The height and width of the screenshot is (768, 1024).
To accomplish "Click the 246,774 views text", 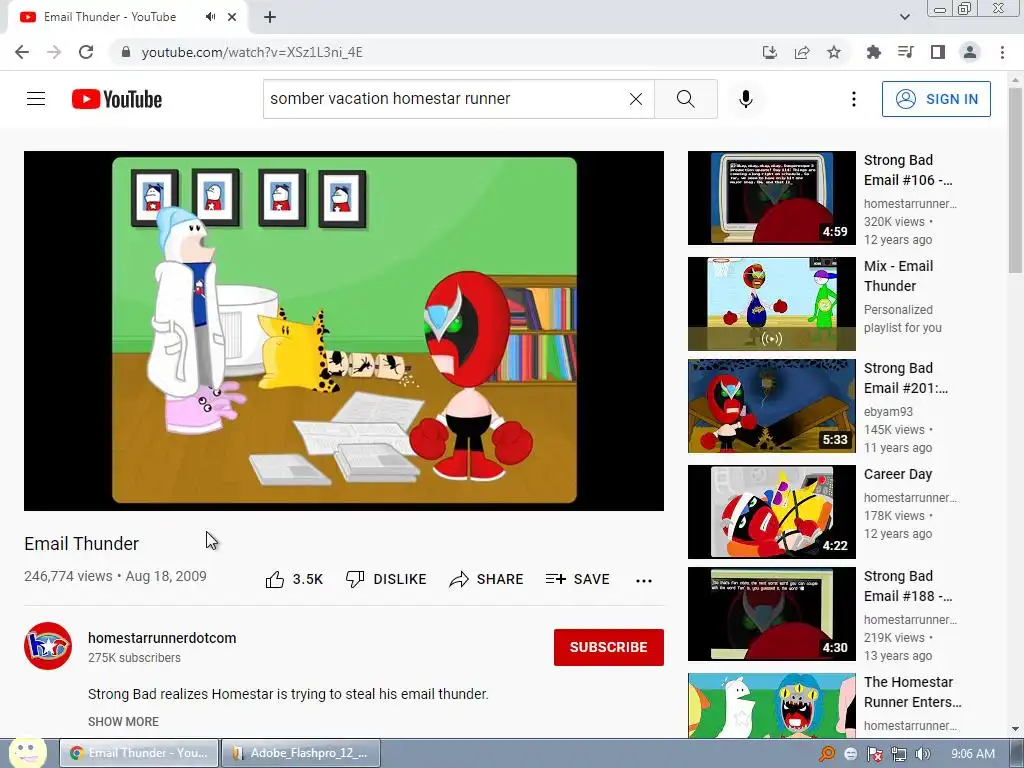I will pos(68,576).
